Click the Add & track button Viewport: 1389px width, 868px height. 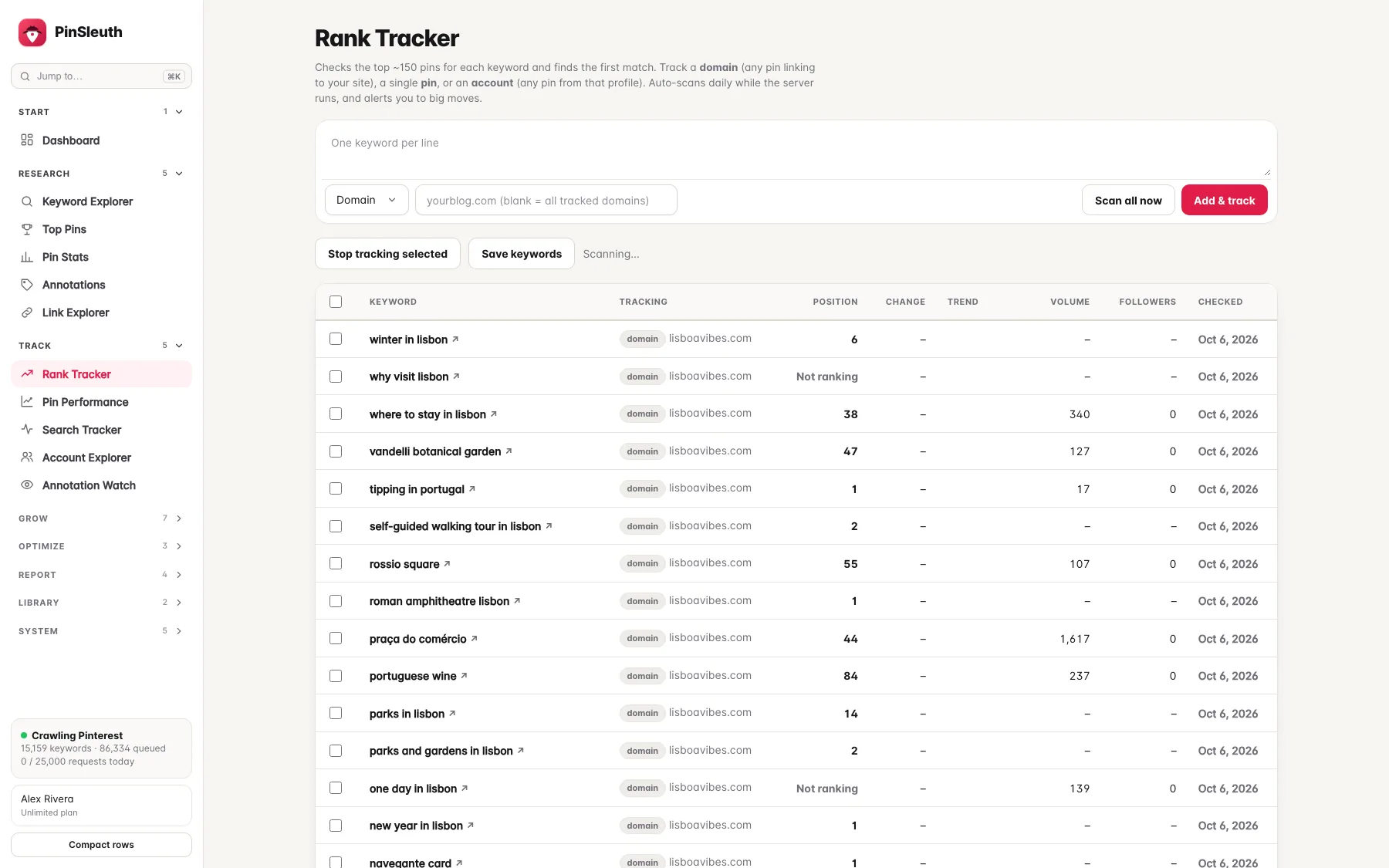point(1224,200)
